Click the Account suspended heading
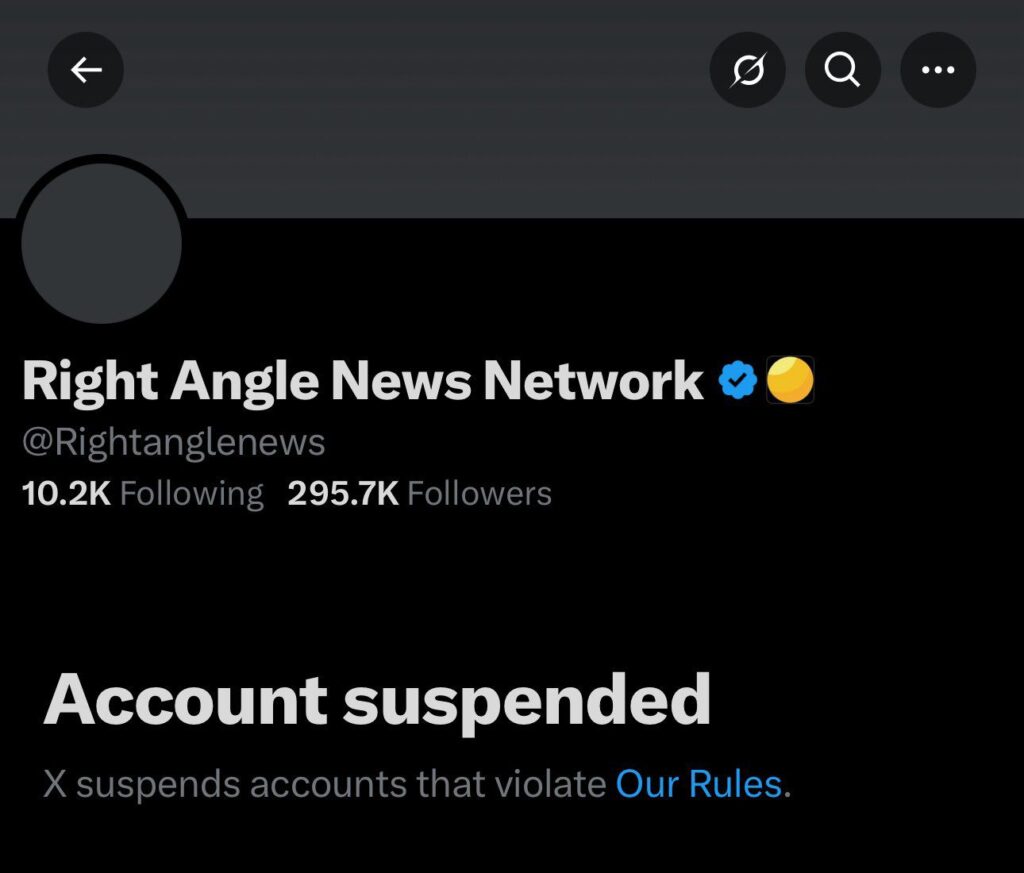 [x=378, y=701]
